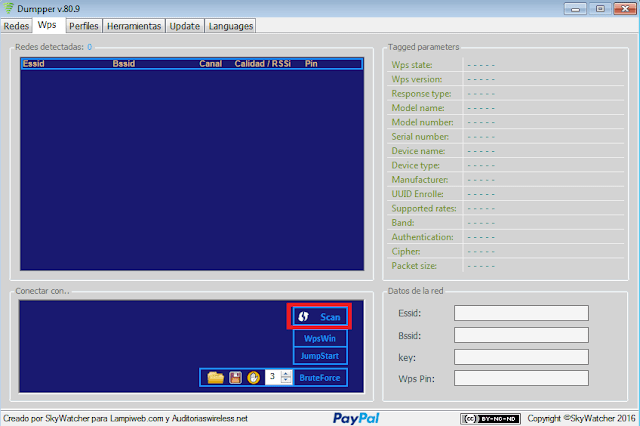The width and height of the screenshot is (640, 426).
Task: Click into the Essid input field
Action: [x=521, y=313]
